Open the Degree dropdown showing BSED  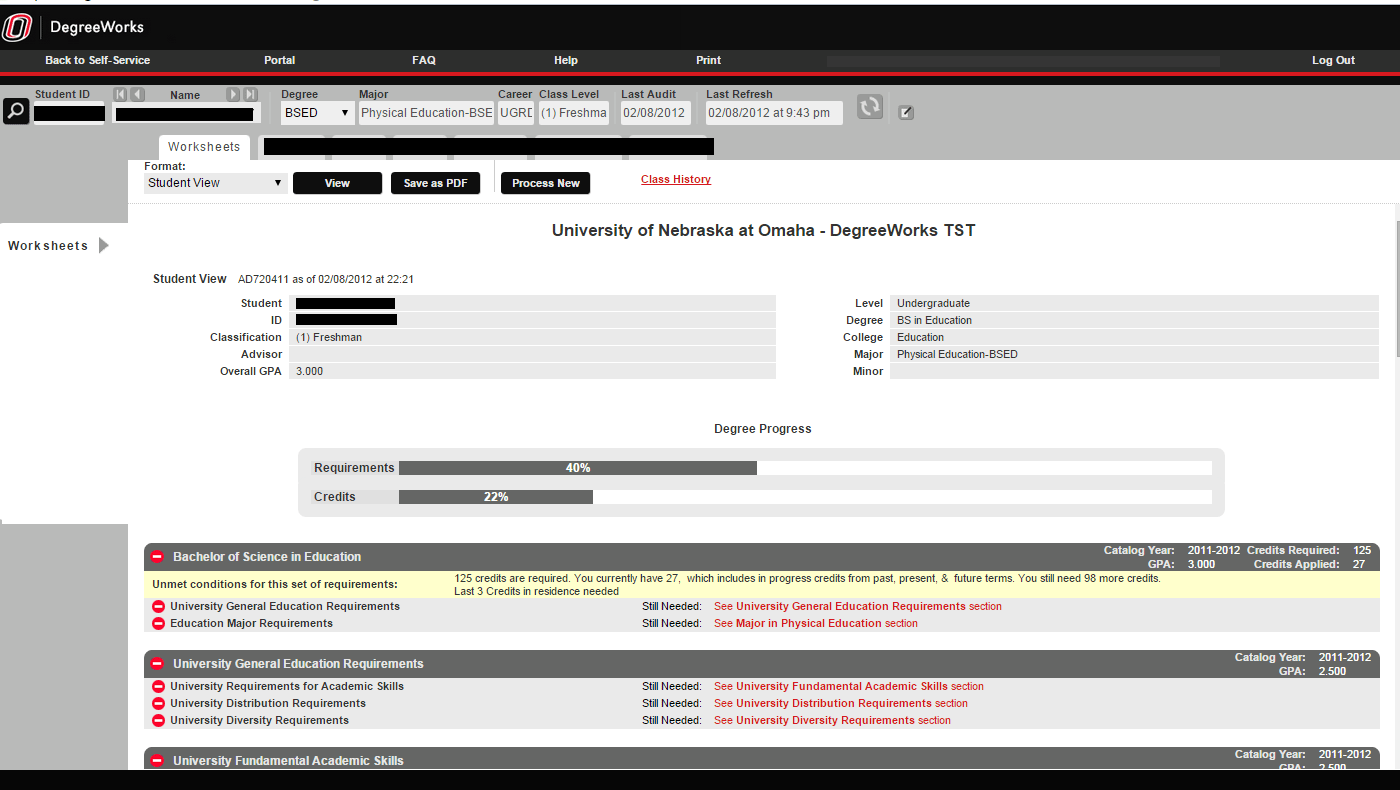point(317,113)
